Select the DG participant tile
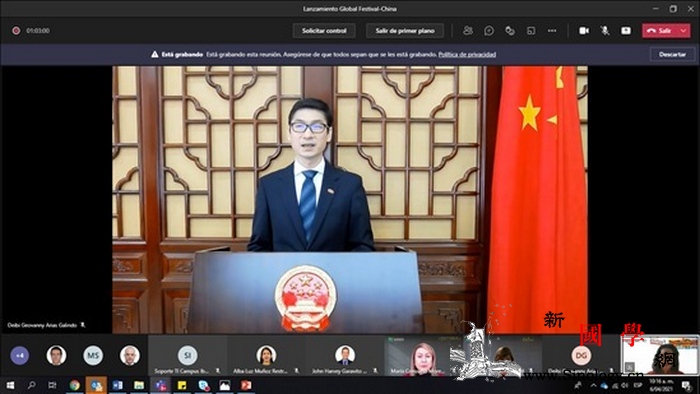700x394 pixels. tap(581, 356)
